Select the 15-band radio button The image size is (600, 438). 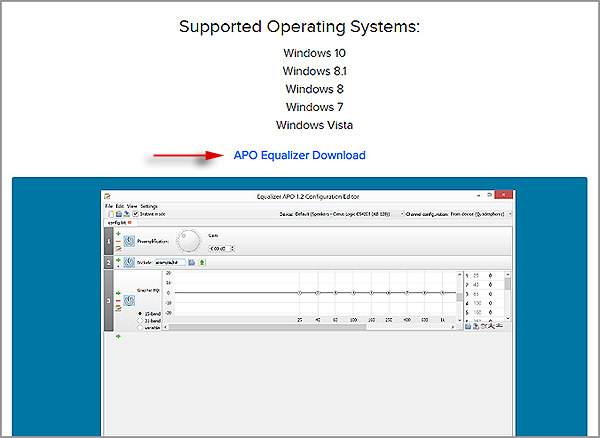point(140,314)
